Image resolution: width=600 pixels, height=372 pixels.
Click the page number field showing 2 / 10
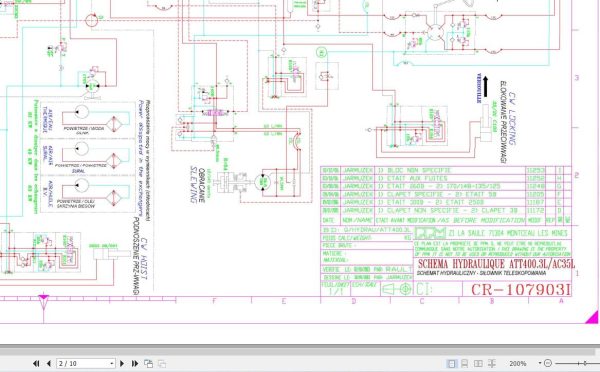click(x=85, y=363)
